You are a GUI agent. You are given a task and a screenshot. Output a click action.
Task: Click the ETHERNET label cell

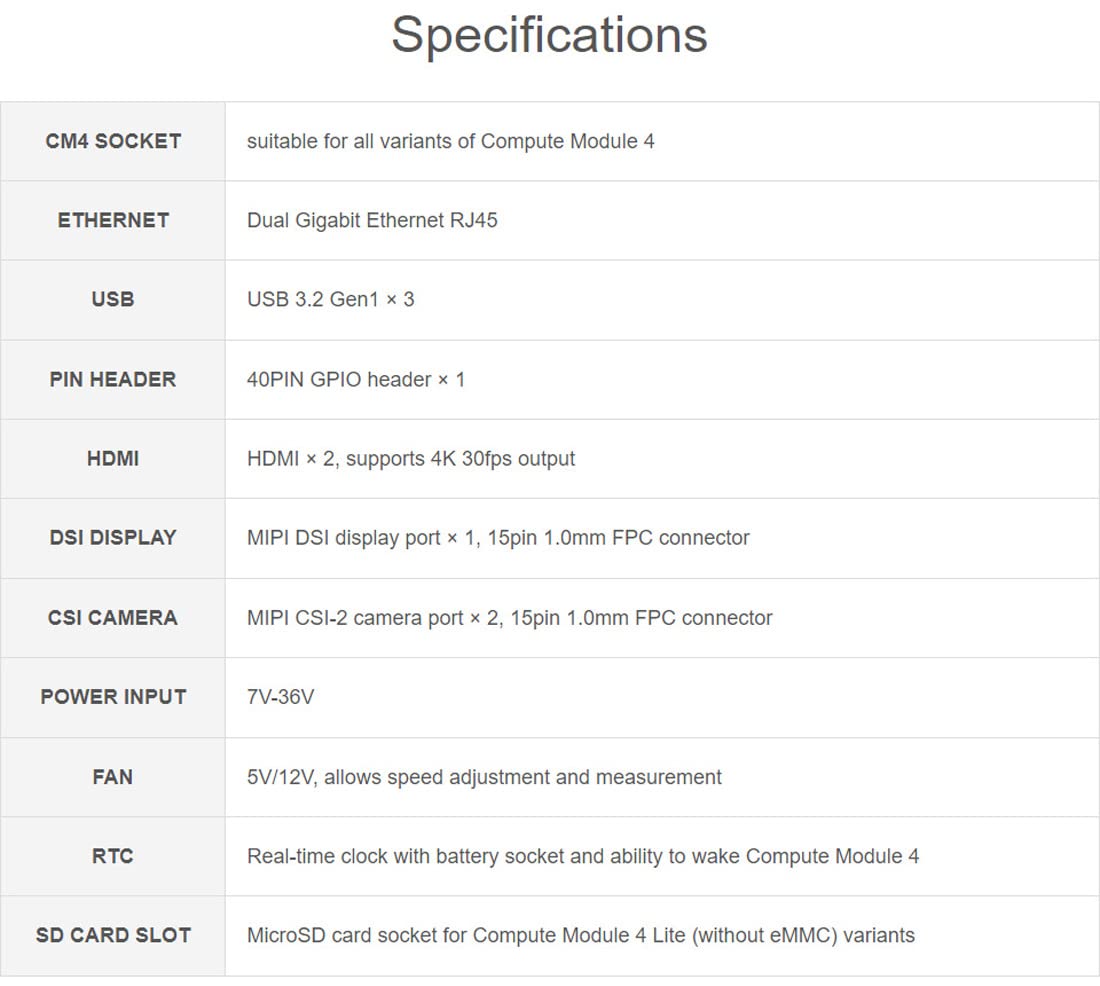113,220
